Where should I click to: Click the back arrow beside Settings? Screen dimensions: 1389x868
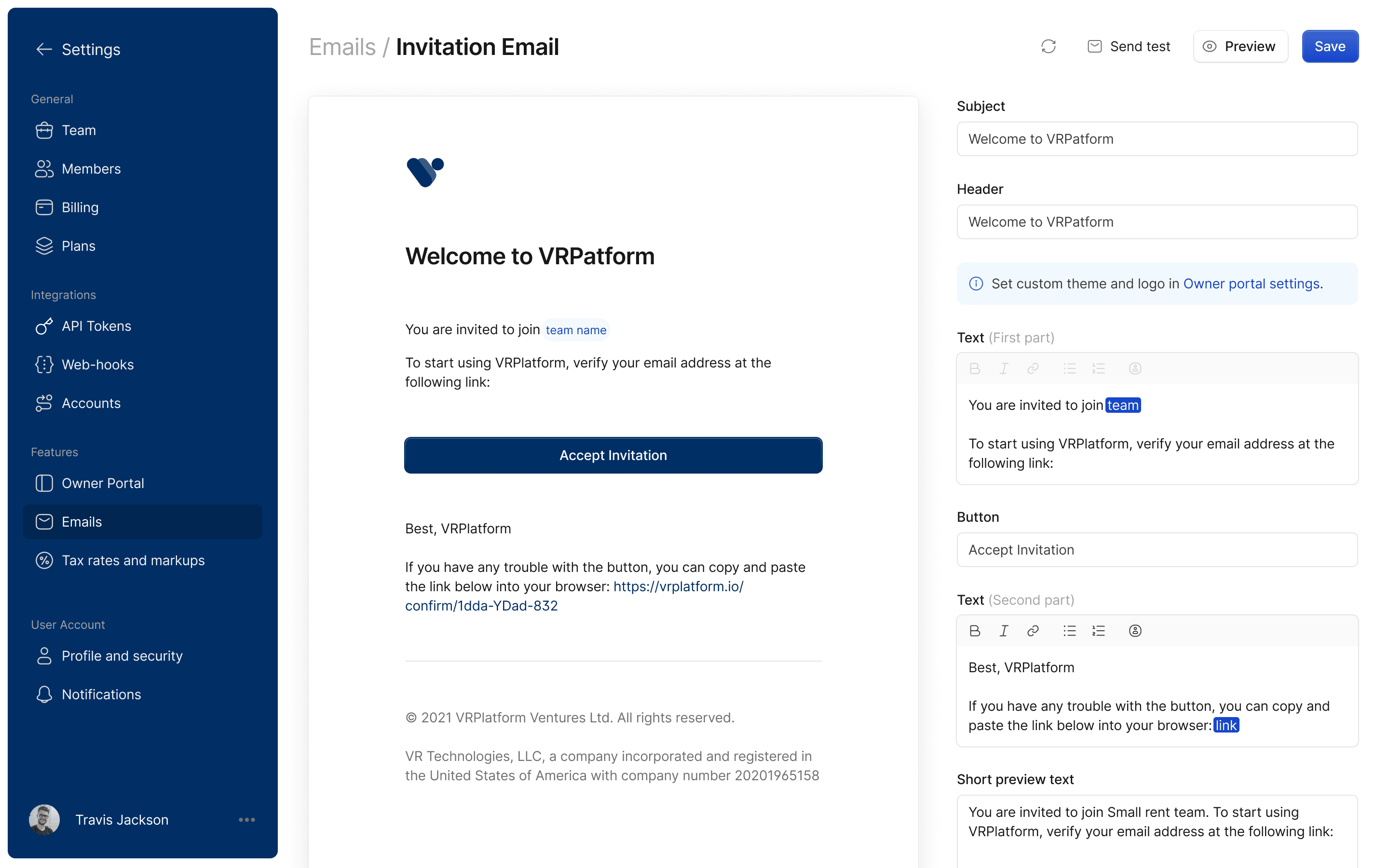pyautogui.click(x=44, y=49)
